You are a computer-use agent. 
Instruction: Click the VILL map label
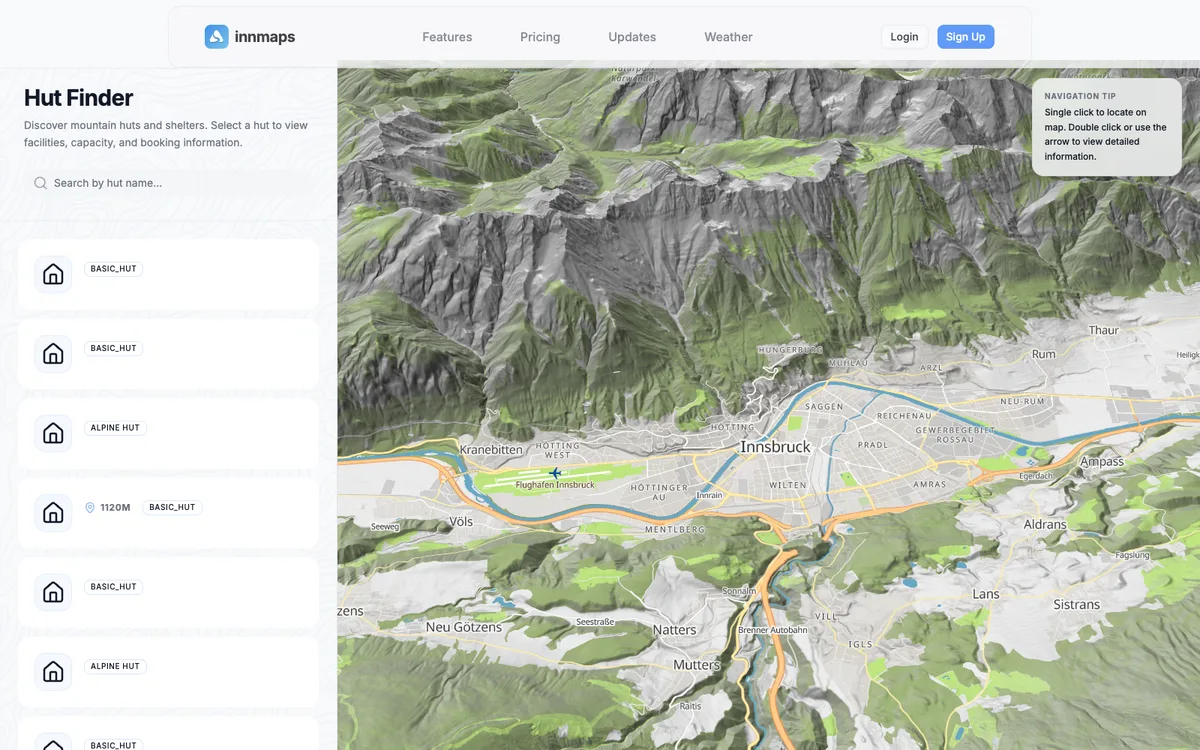(825, 617)
